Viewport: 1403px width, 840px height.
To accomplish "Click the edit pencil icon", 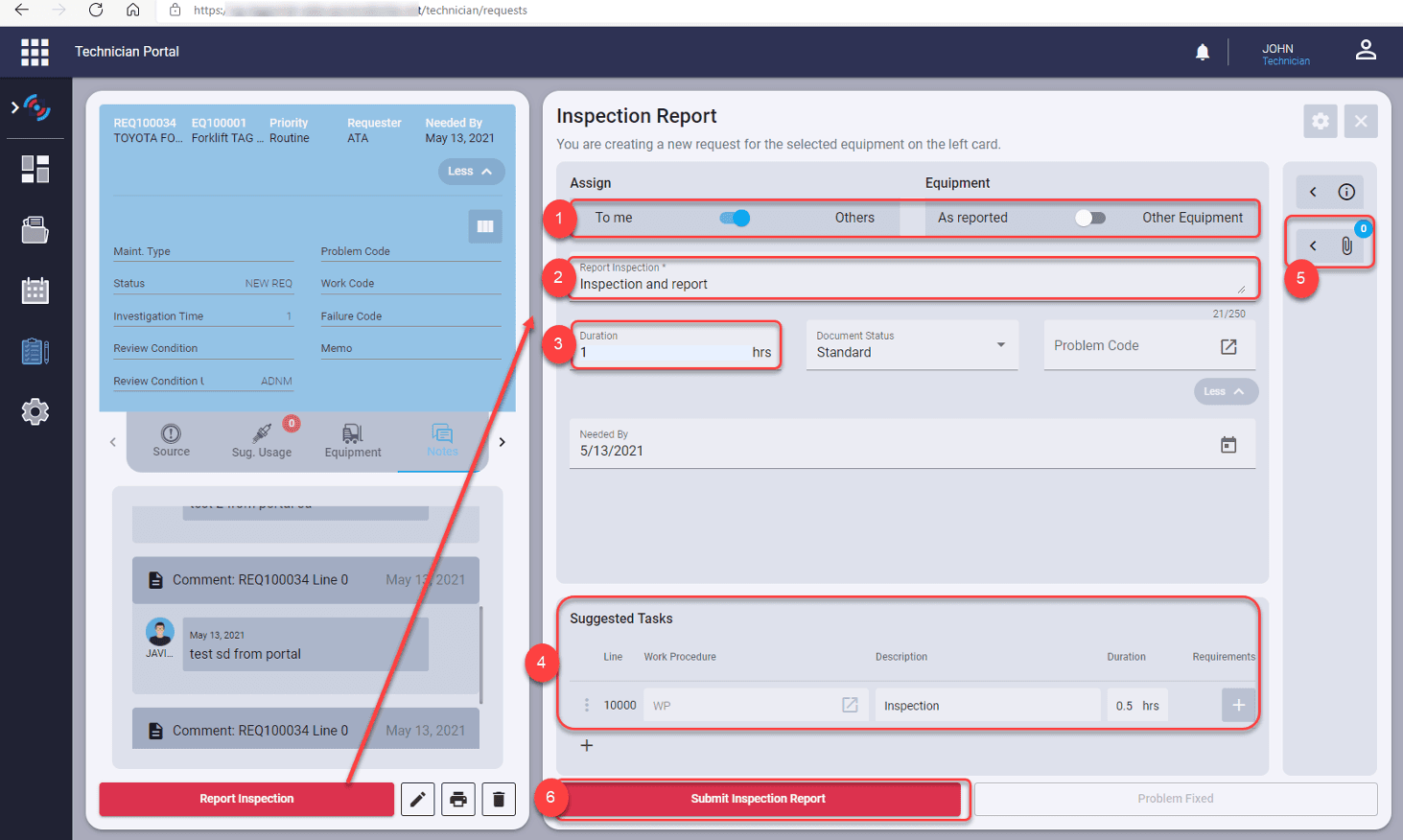I will [x=417, y=799].
